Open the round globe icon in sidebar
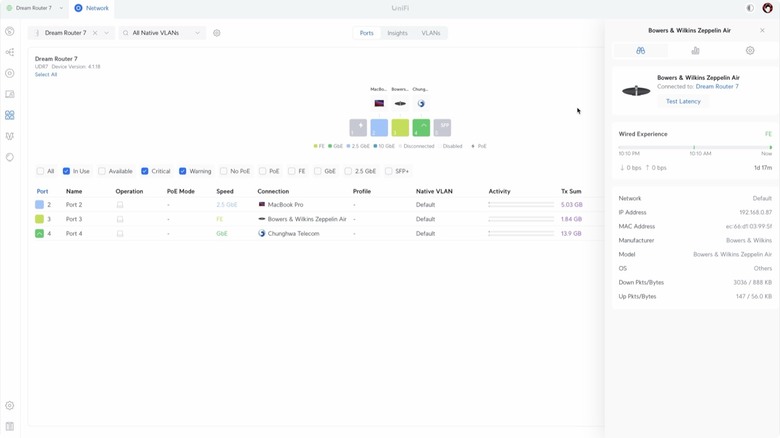The width and height of the screenshot is (780, 438). [x=9, y=157]
